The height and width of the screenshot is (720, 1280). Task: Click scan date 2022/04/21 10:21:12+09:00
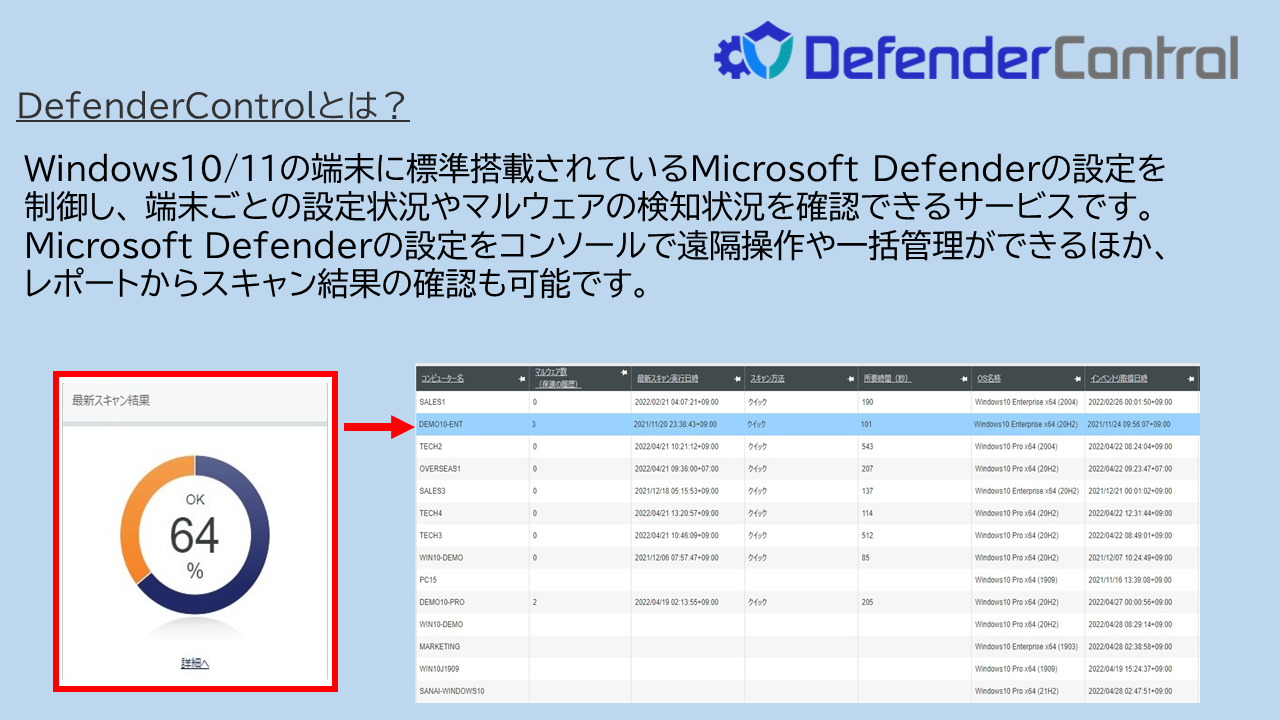[676, 447]
